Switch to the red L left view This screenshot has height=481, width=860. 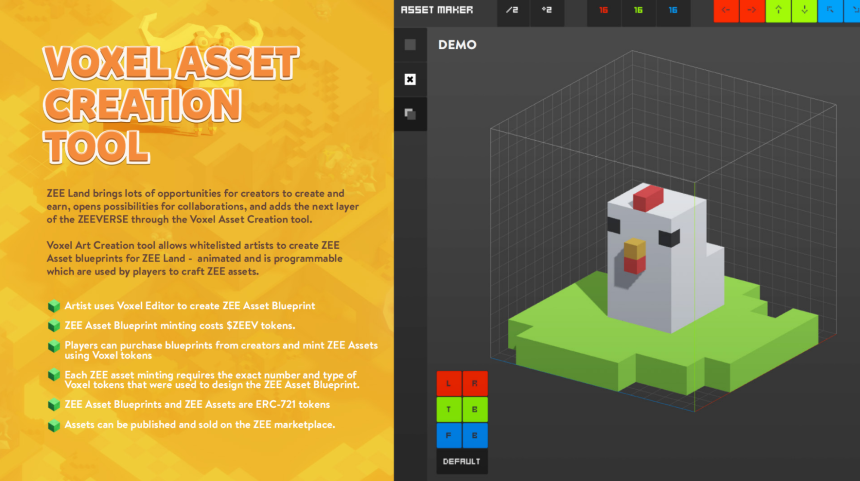(x=449, y=383)
